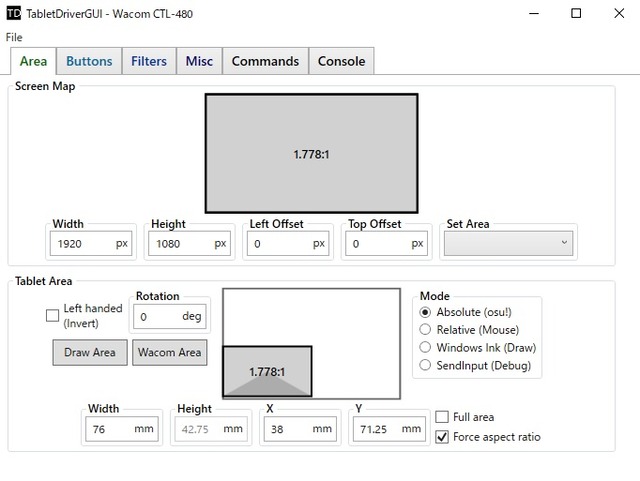The image size is (640, 481).
Task: Enable the Full area checkbox
Action: (x=442, y=417)
